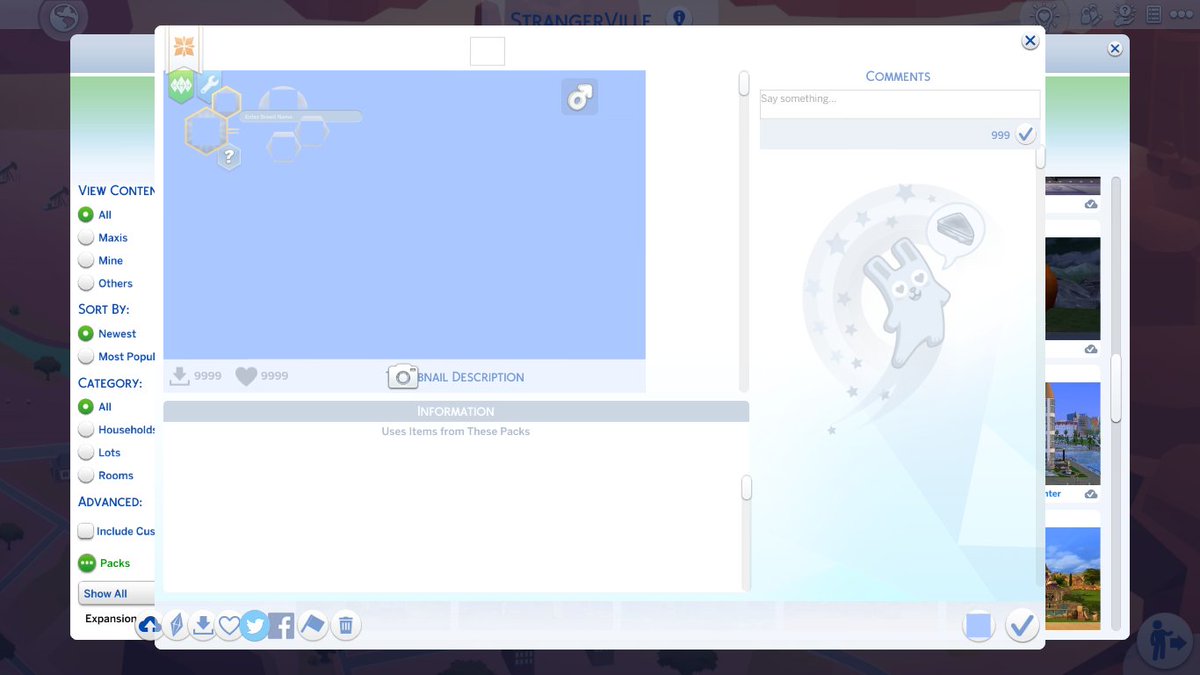Click the green Packs filter icon
Viewport: 1200px width, 675px height.
87,563
